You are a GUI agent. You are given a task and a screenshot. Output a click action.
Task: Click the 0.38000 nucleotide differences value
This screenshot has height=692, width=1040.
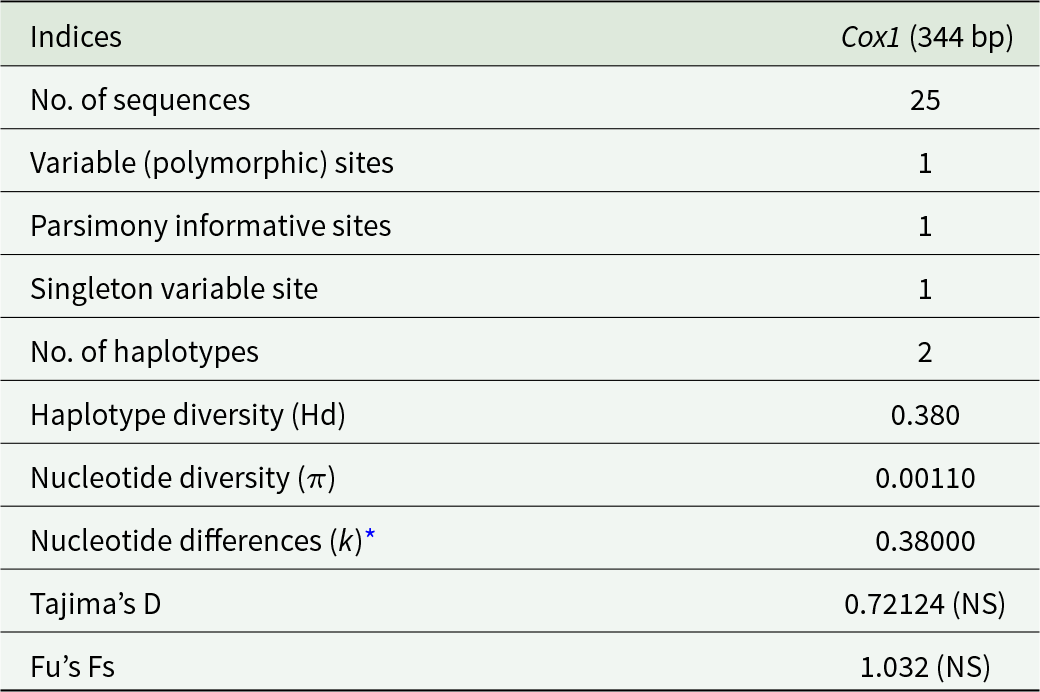point(925,541)
